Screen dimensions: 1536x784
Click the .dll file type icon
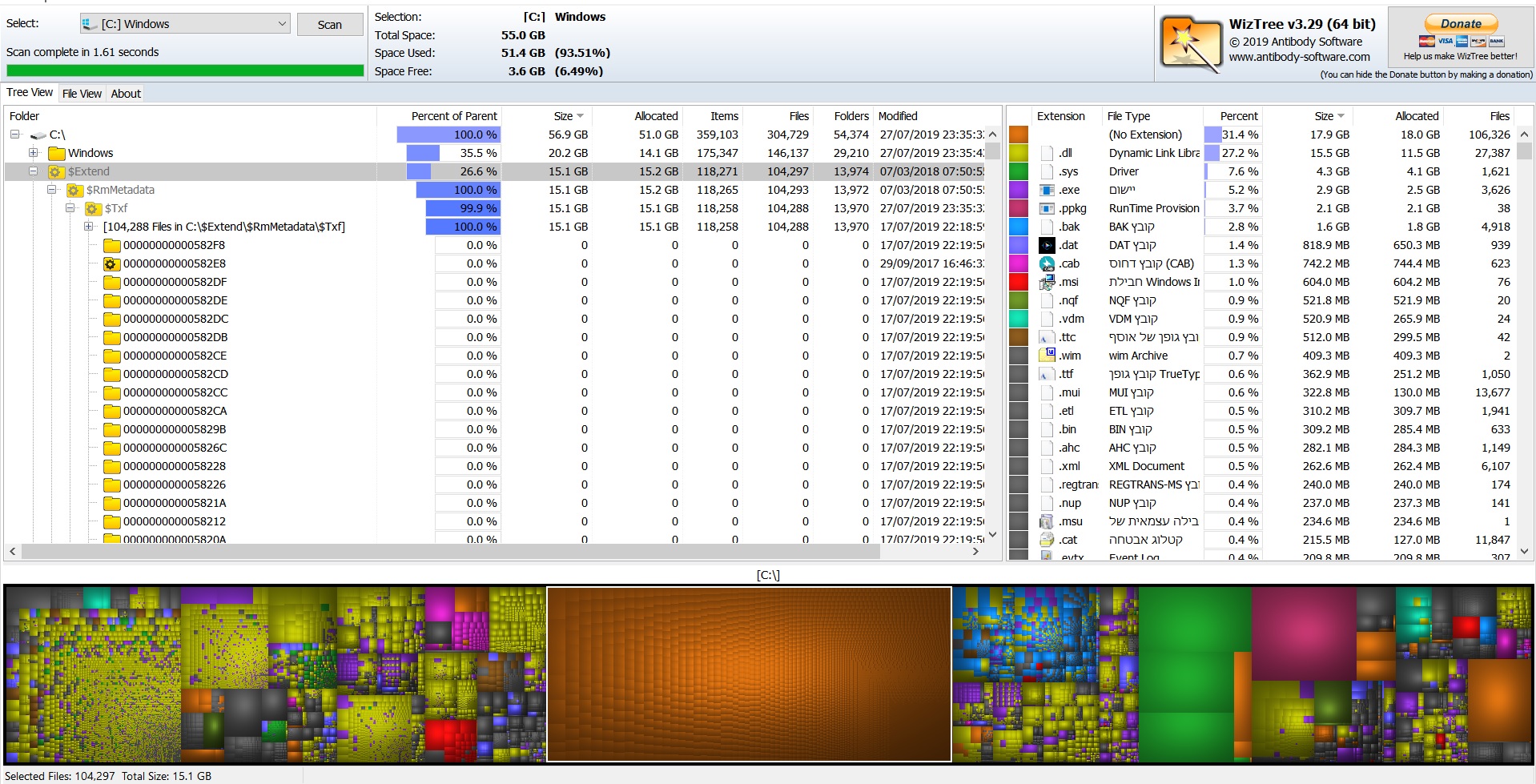1047,153
